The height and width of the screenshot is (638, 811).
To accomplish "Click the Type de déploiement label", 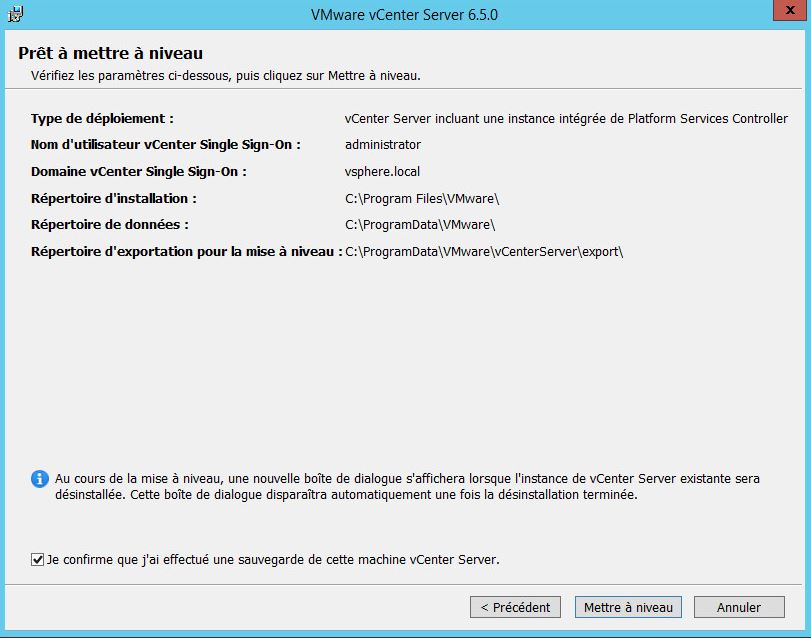I will [102, 119].
